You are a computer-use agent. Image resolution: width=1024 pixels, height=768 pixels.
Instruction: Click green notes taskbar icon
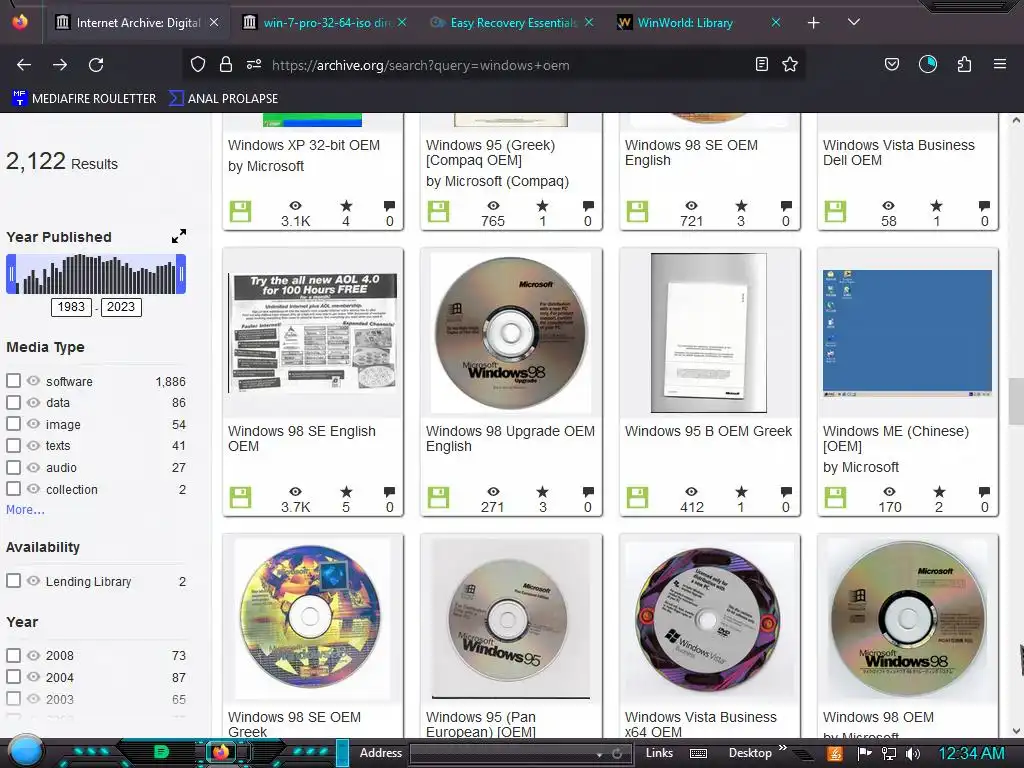pos(161,752)
